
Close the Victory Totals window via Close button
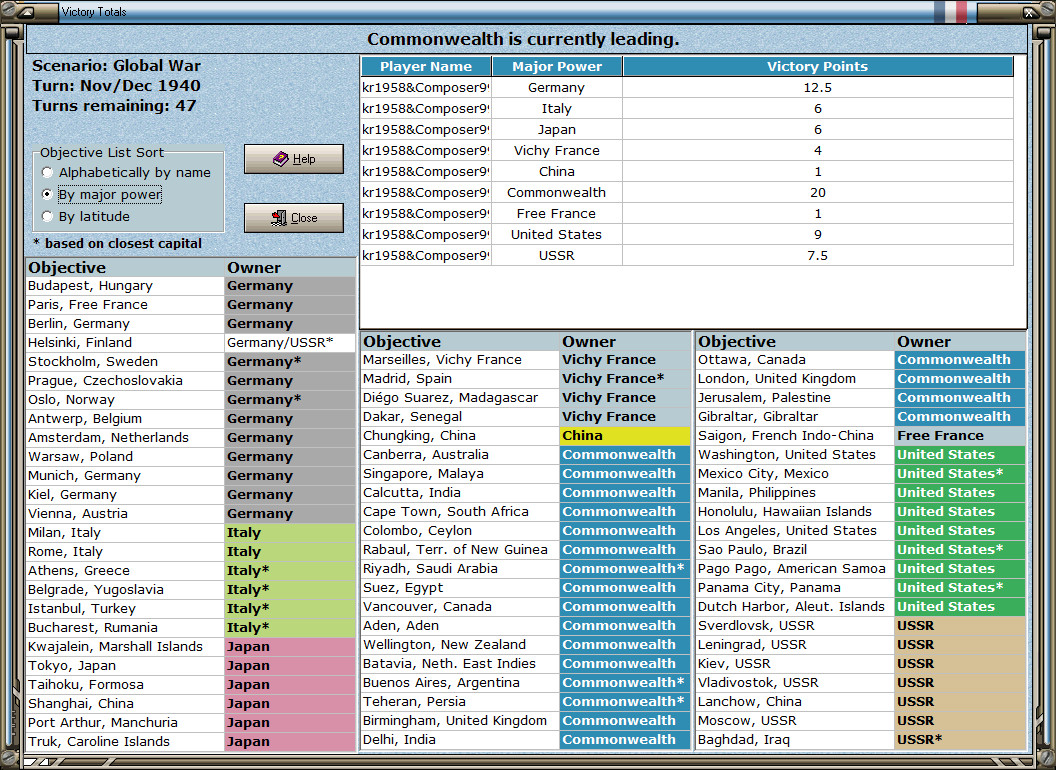tap(294, 218)
